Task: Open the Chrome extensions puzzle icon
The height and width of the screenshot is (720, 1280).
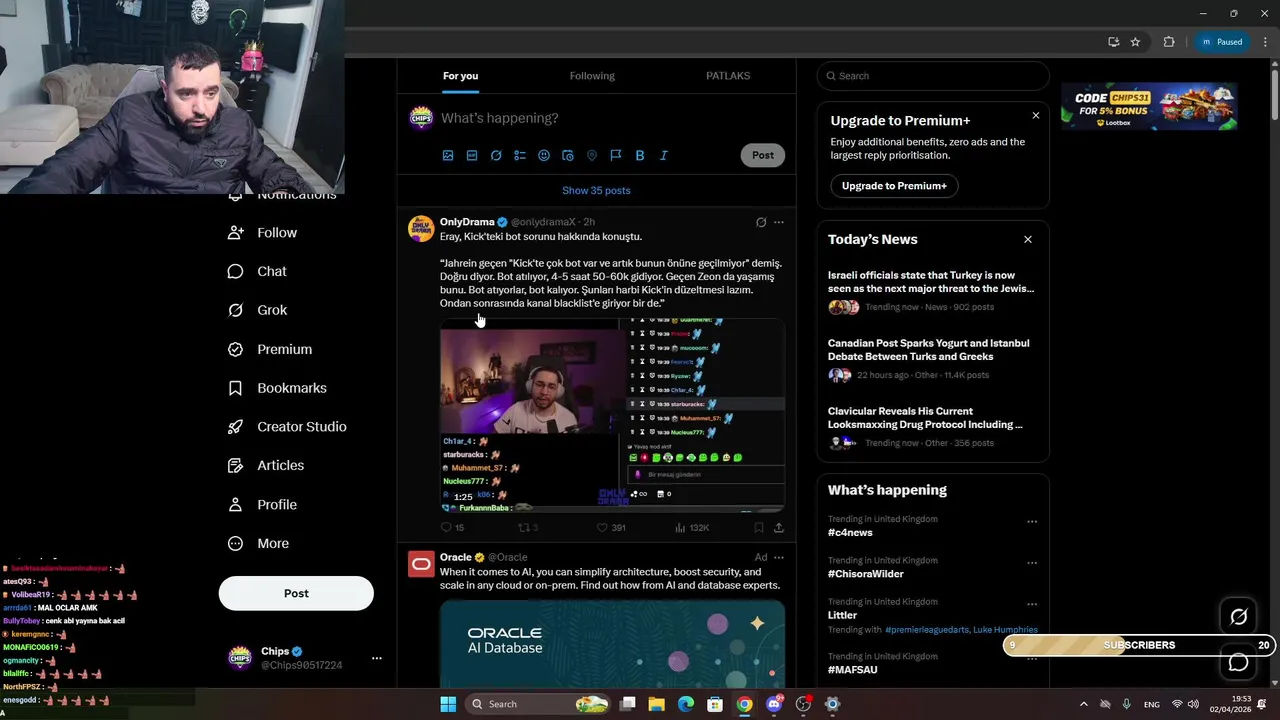Action: coord(1169,42)
